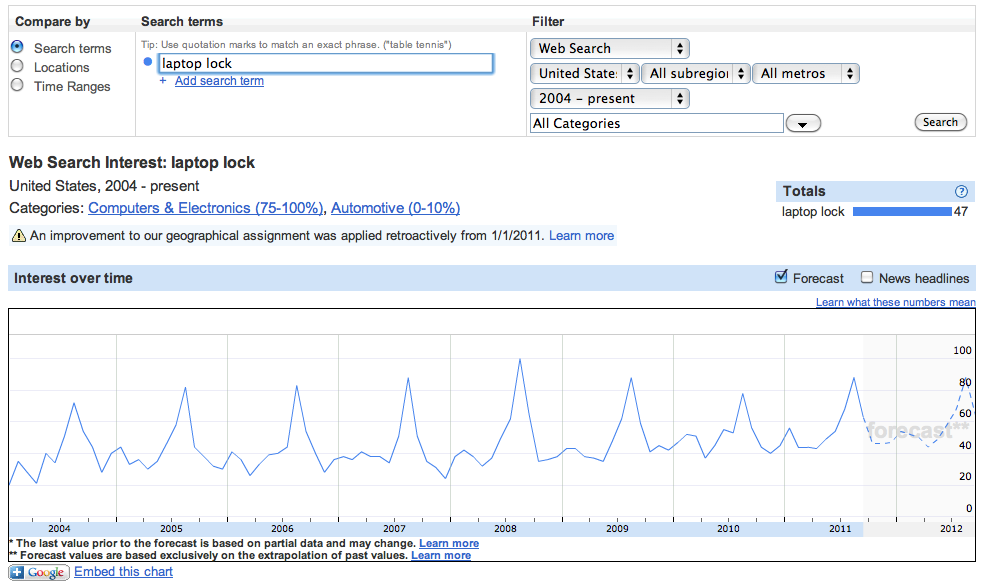Click the All Categories text field
Viewport: 995px width, 586px height.
pyautogui.click(x=657, y=123)
